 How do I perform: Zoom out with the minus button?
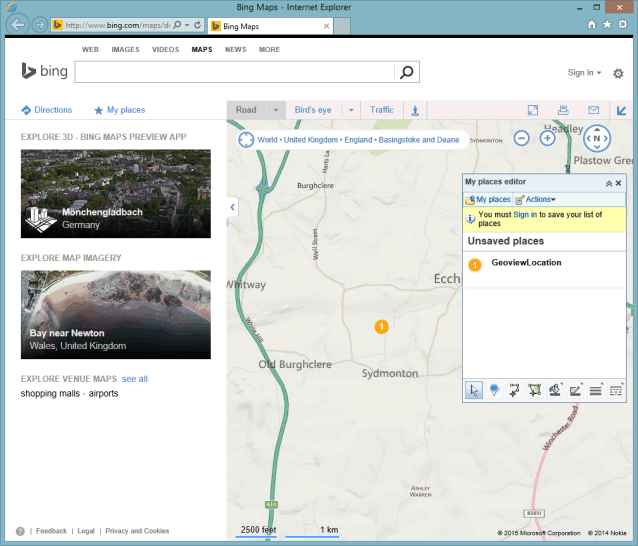(521, 138)
